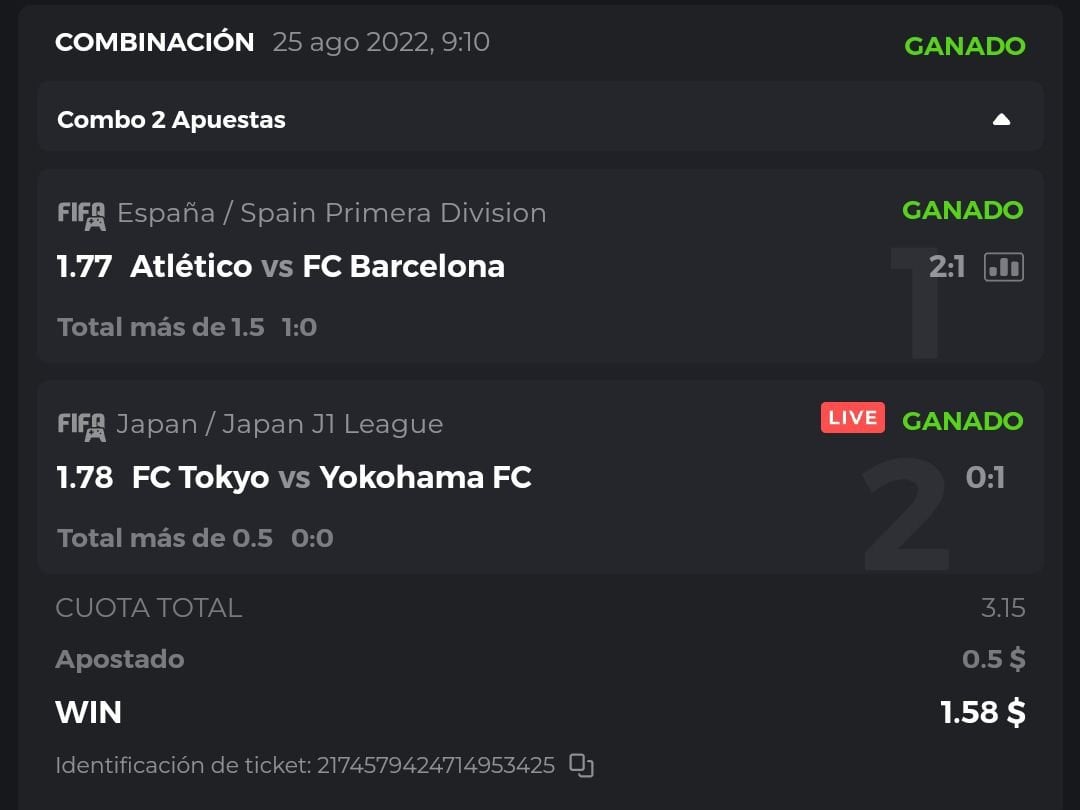This screenshot has height=810, width=1080.
Task: Click the top GANADO status label
Action: pyautogui.click(x=964, y=46)
